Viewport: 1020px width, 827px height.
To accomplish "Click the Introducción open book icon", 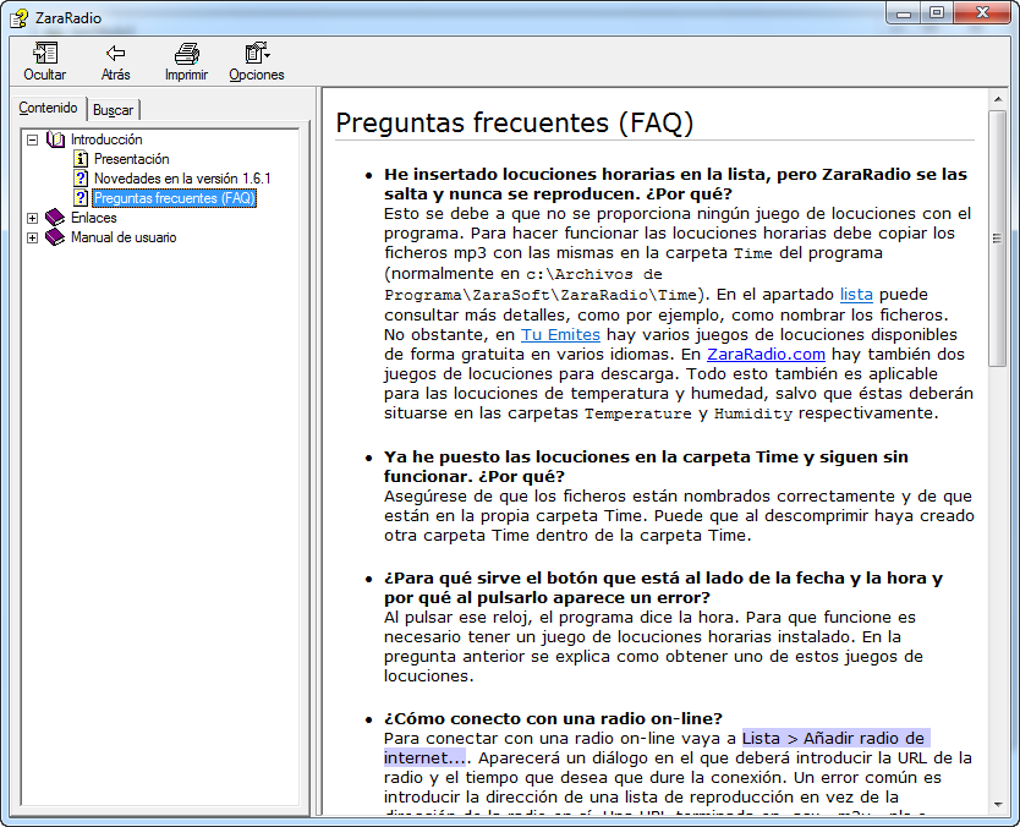I will click(56, 139).
